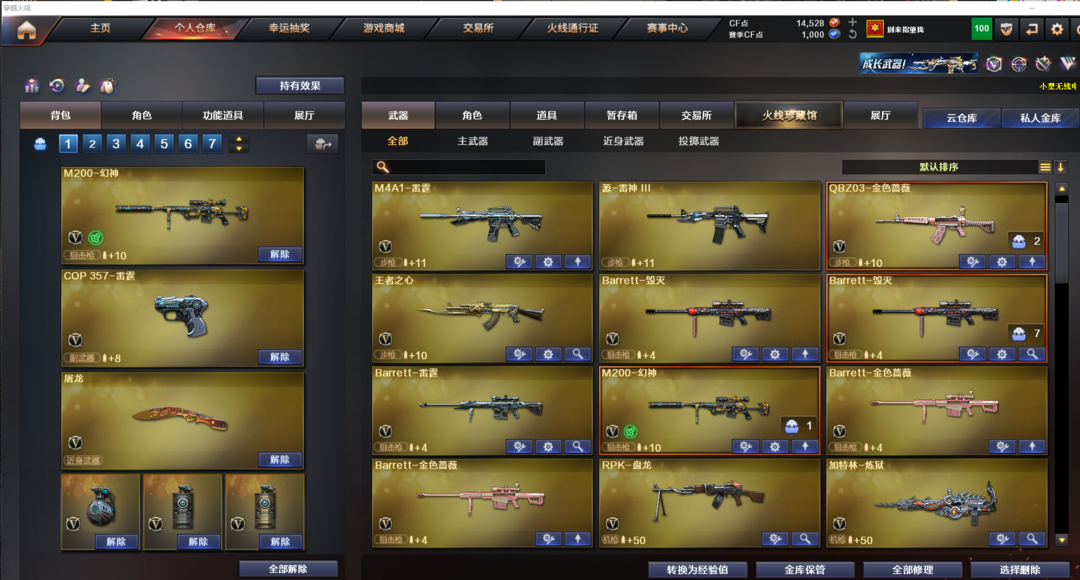Click the wrench icon on M4A1-雷霆 card
Viewport: 1080px width, 580px height.
519,262
